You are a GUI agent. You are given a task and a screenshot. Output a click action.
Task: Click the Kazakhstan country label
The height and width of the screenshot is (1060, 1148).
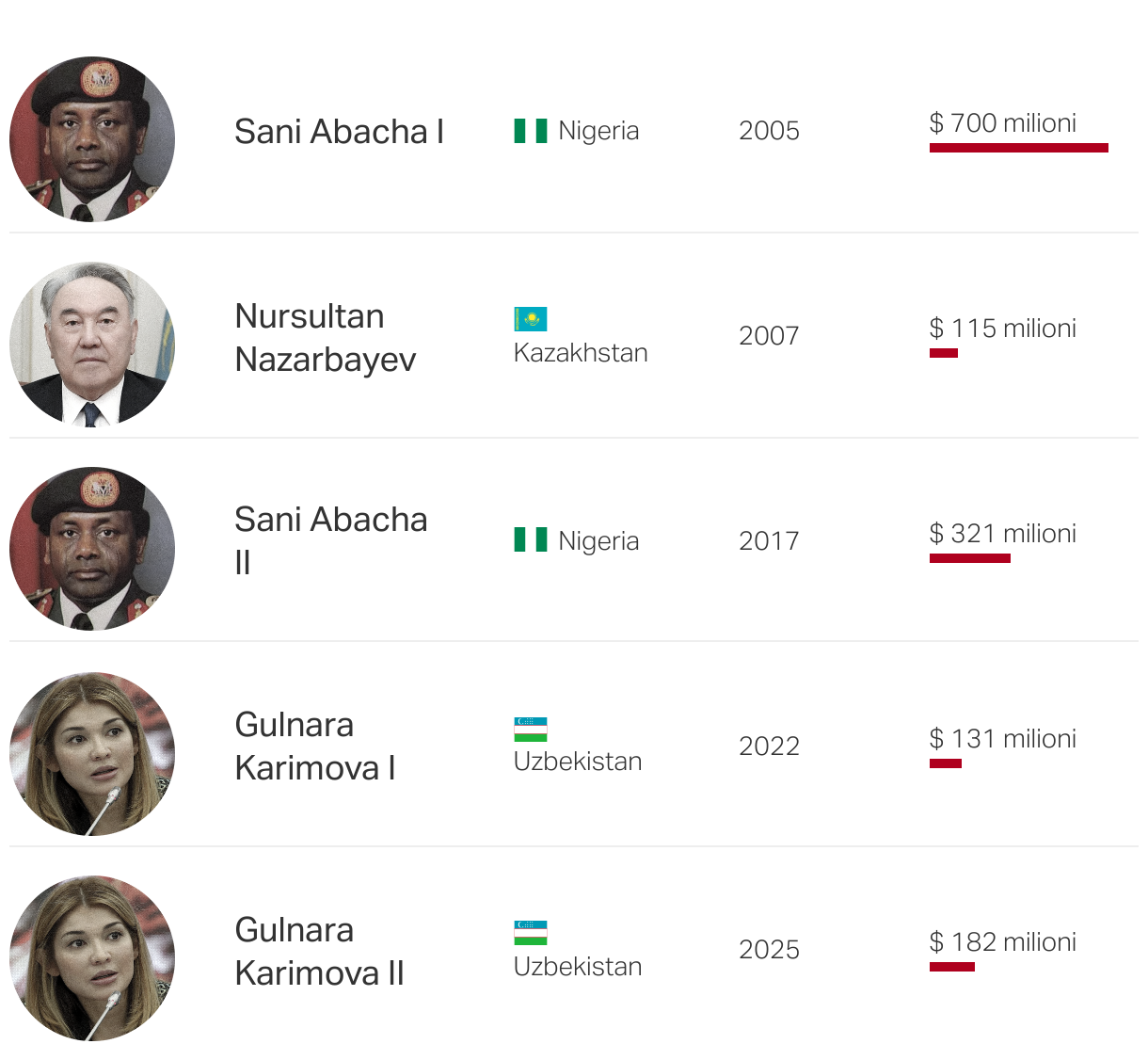(x=581, y=353)
